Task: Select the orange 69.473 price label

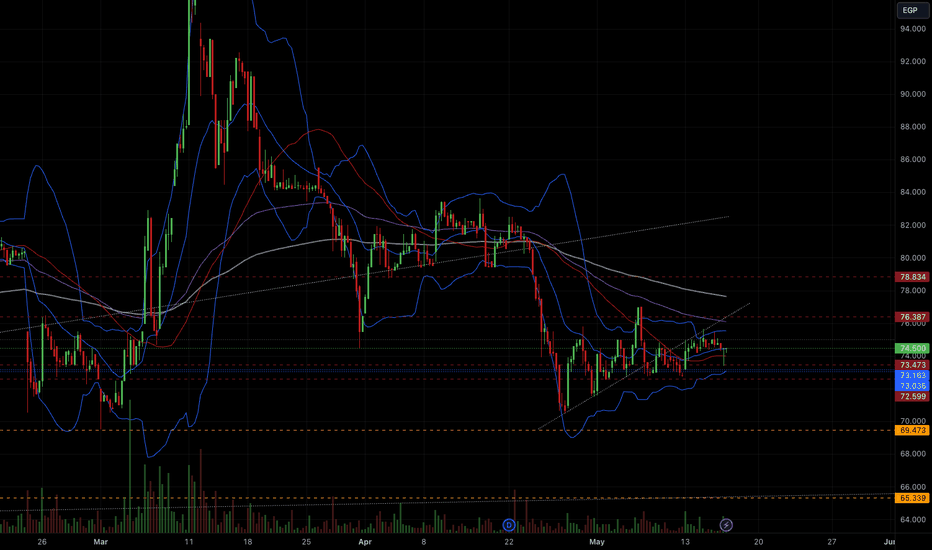Action: pos(912,430)
